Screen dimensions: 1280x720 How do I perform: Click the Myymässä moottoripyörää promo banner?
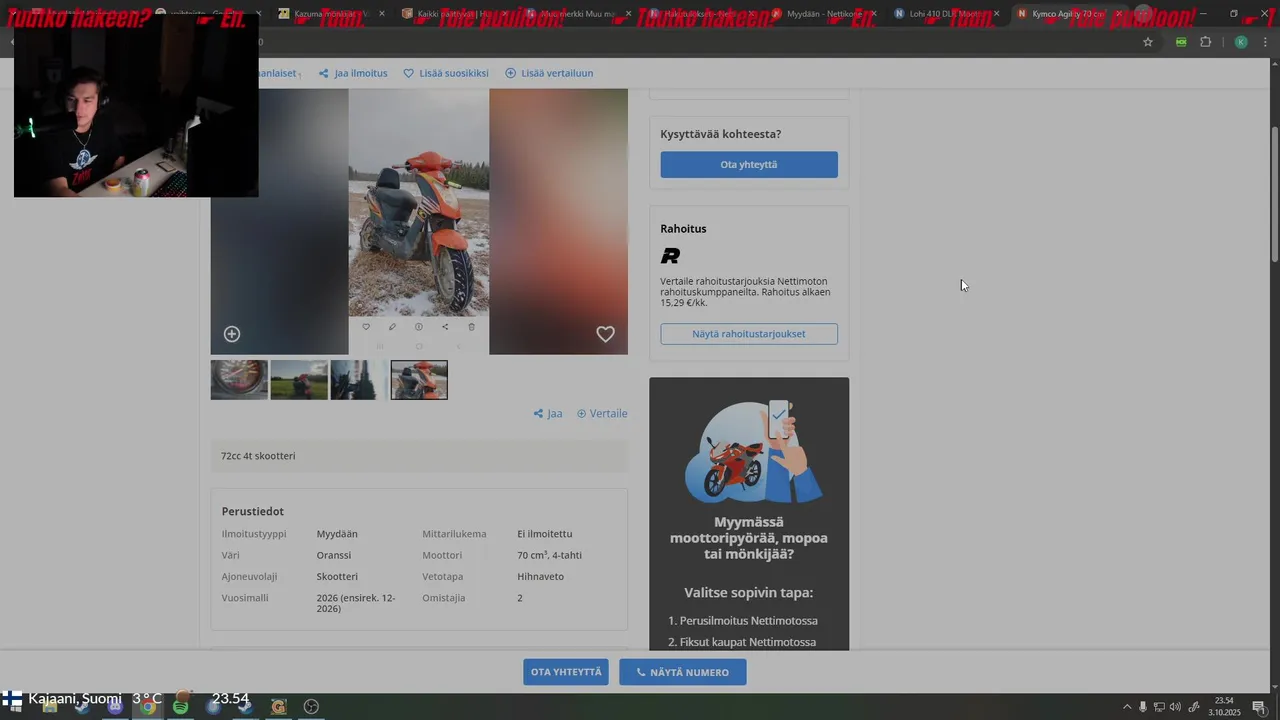click(x=749, y=514)
